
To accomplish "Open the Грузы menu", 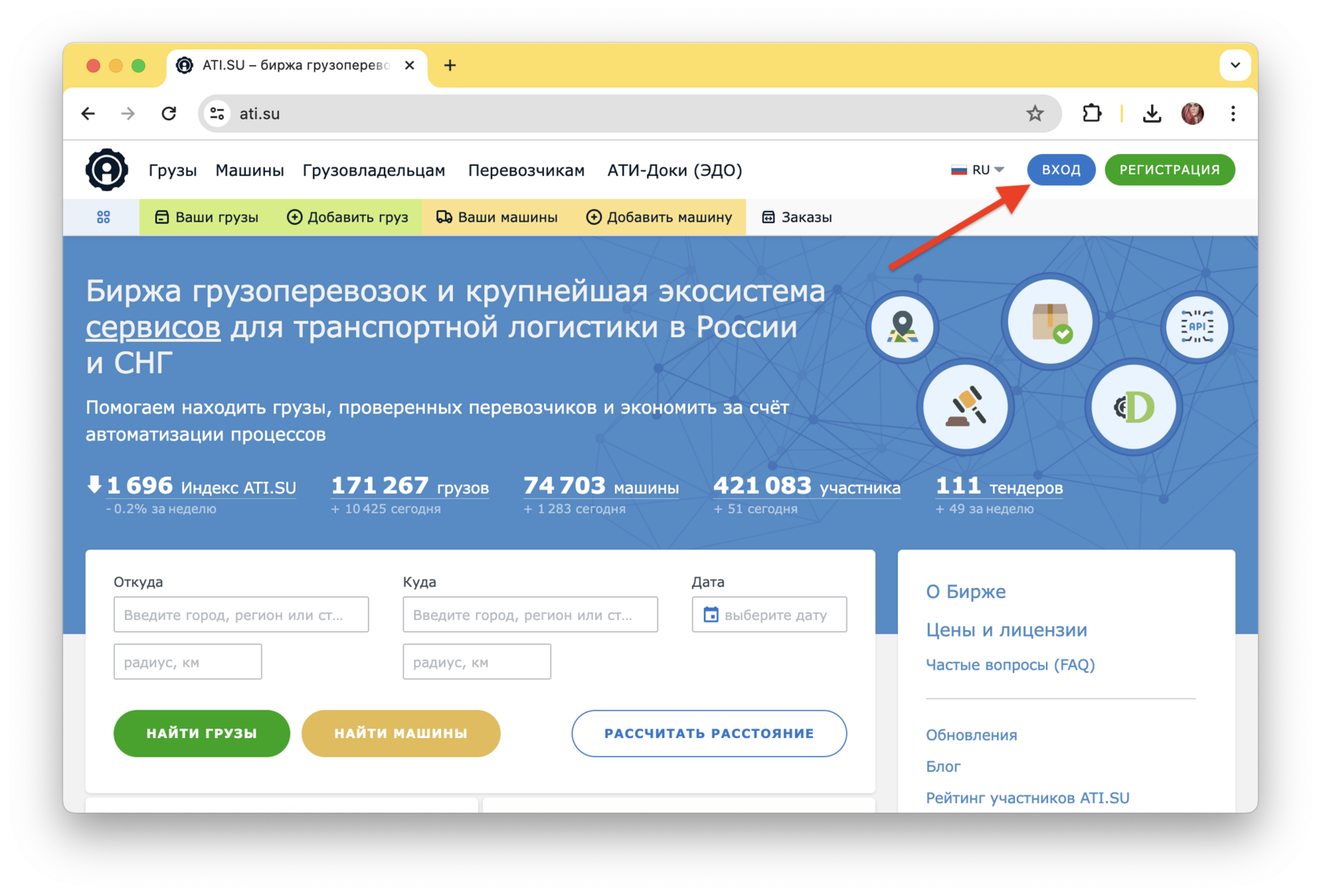I will point(172,170).
